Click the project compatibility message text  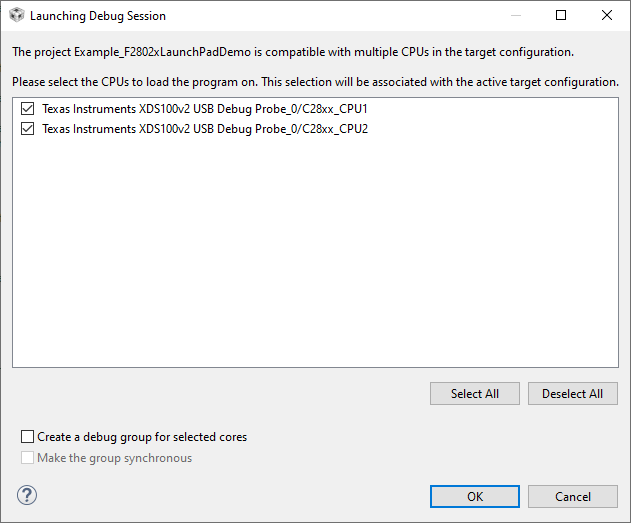pyautogui.click(x=292, y=51)
